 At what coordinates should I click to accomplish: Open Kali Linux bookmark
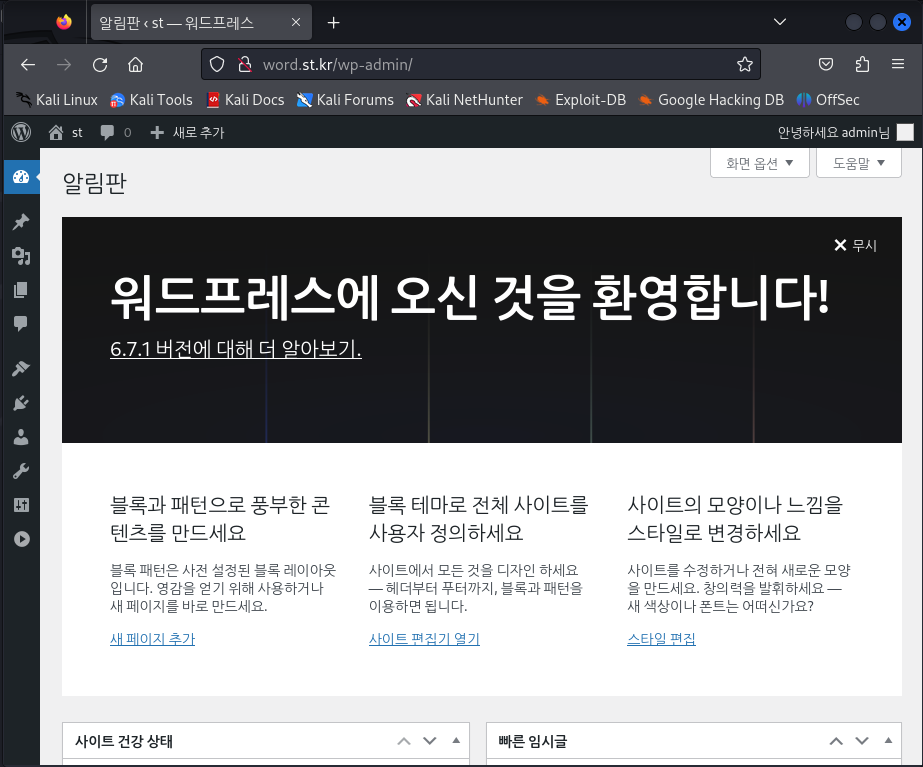point(57,100)
